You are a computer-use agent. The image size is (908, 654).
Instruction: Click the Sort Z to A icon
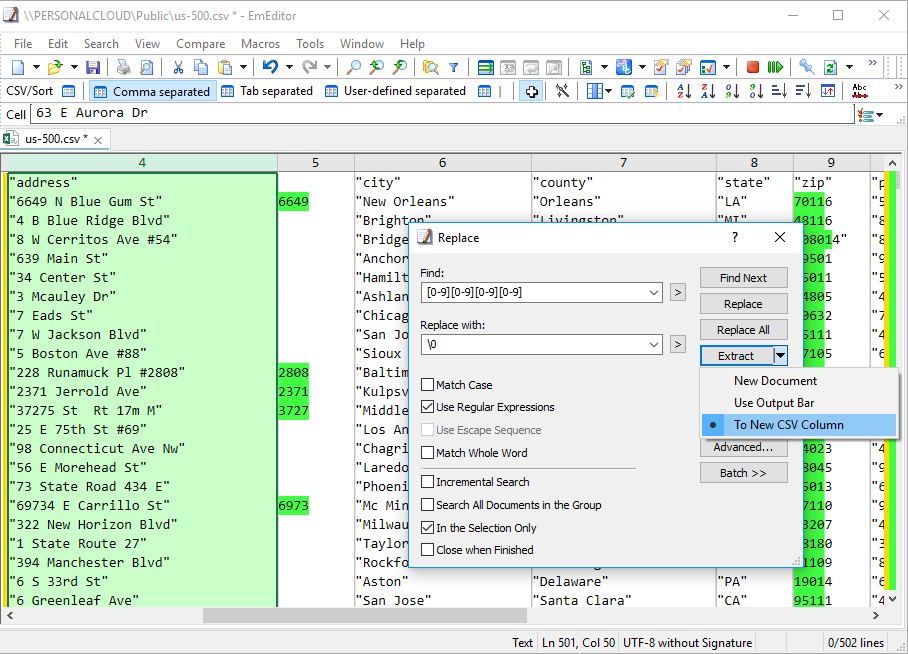708,91
